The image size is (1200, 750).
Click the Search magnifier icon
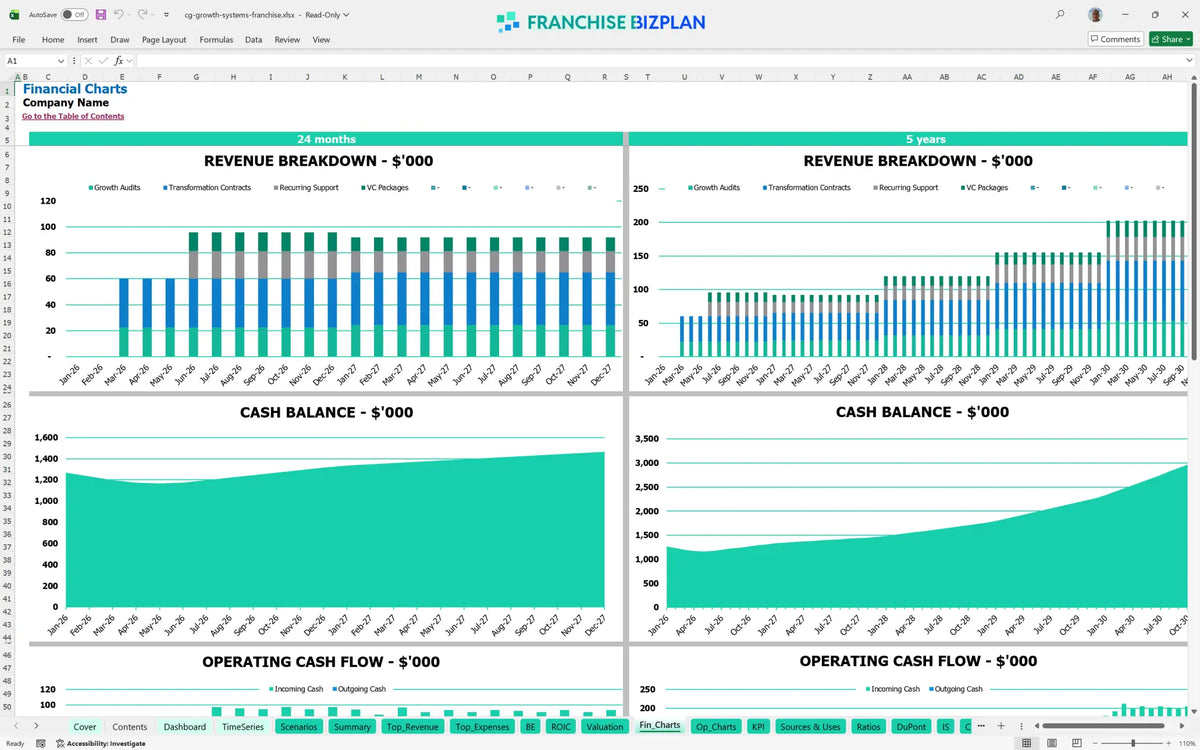[1060, 15]
